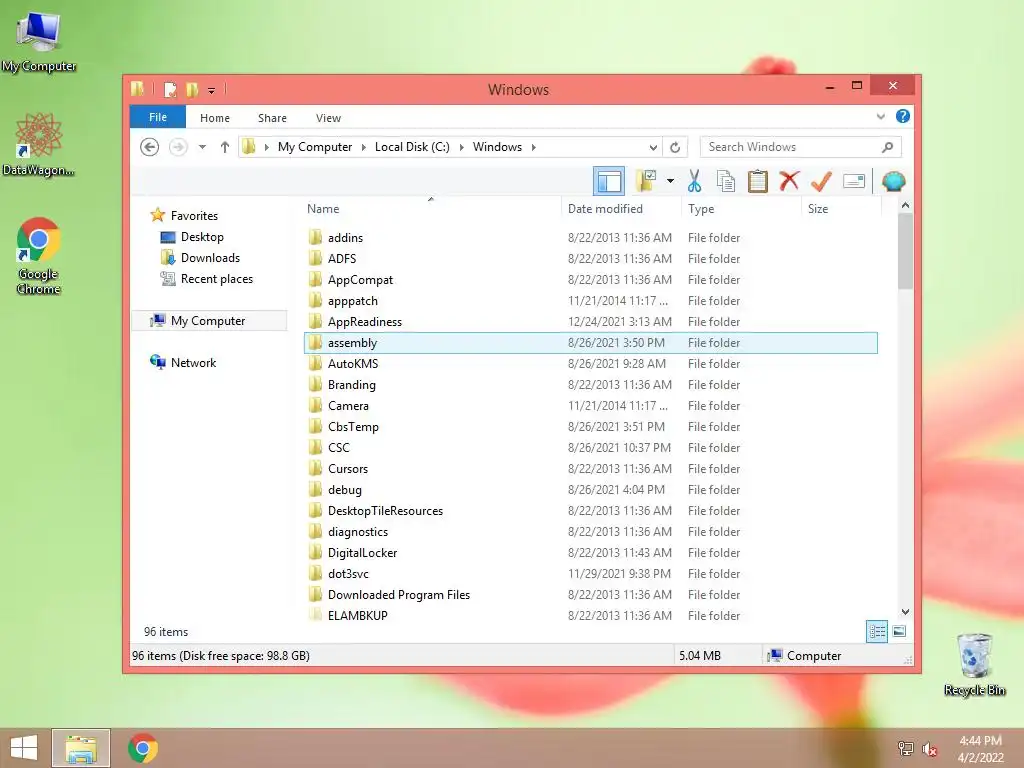Screen dimensions: 1024x768
Task: Open the Home ribbon tab
Action: point(215,118)
